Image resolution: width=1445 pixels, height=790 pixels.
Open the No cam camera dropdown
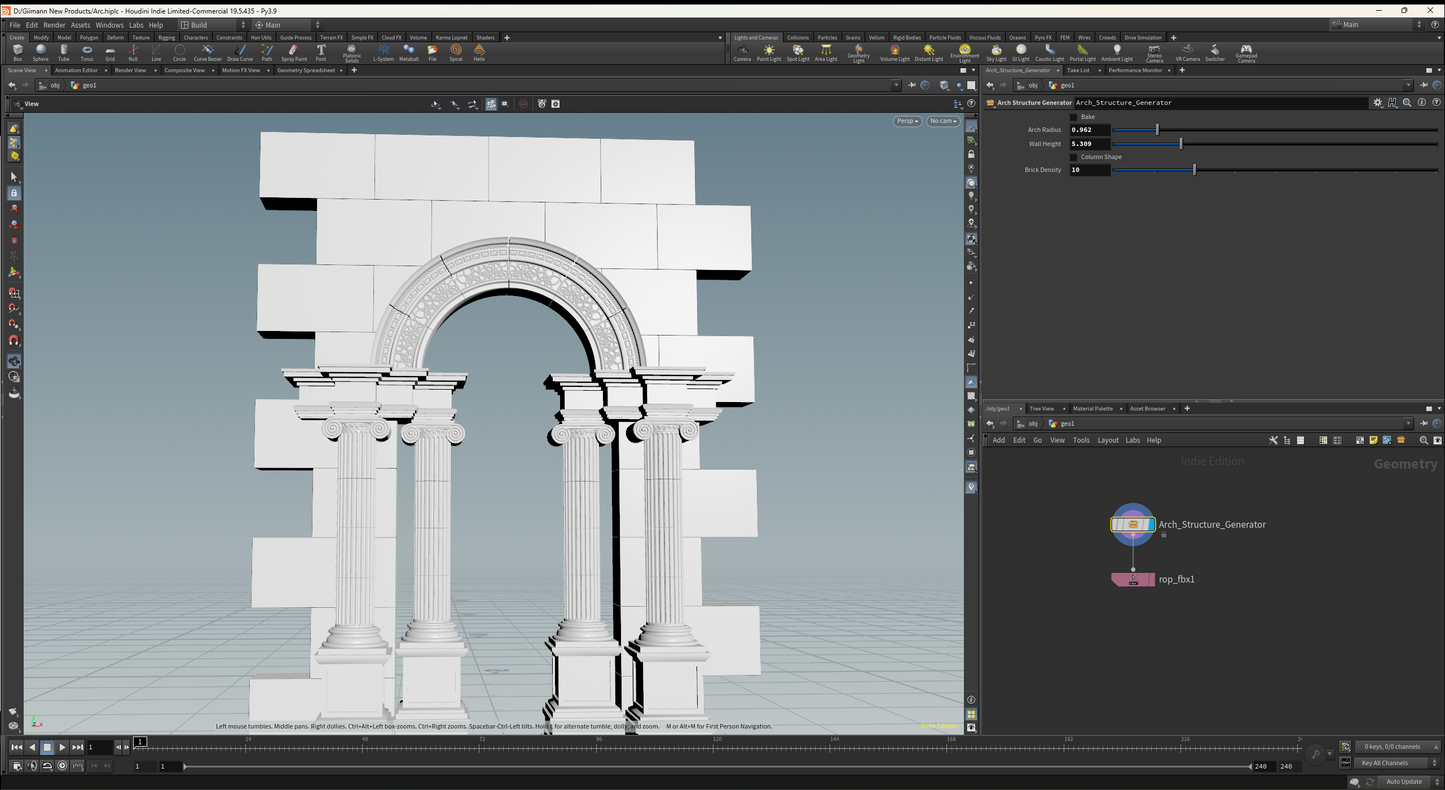tap(943, 121)
